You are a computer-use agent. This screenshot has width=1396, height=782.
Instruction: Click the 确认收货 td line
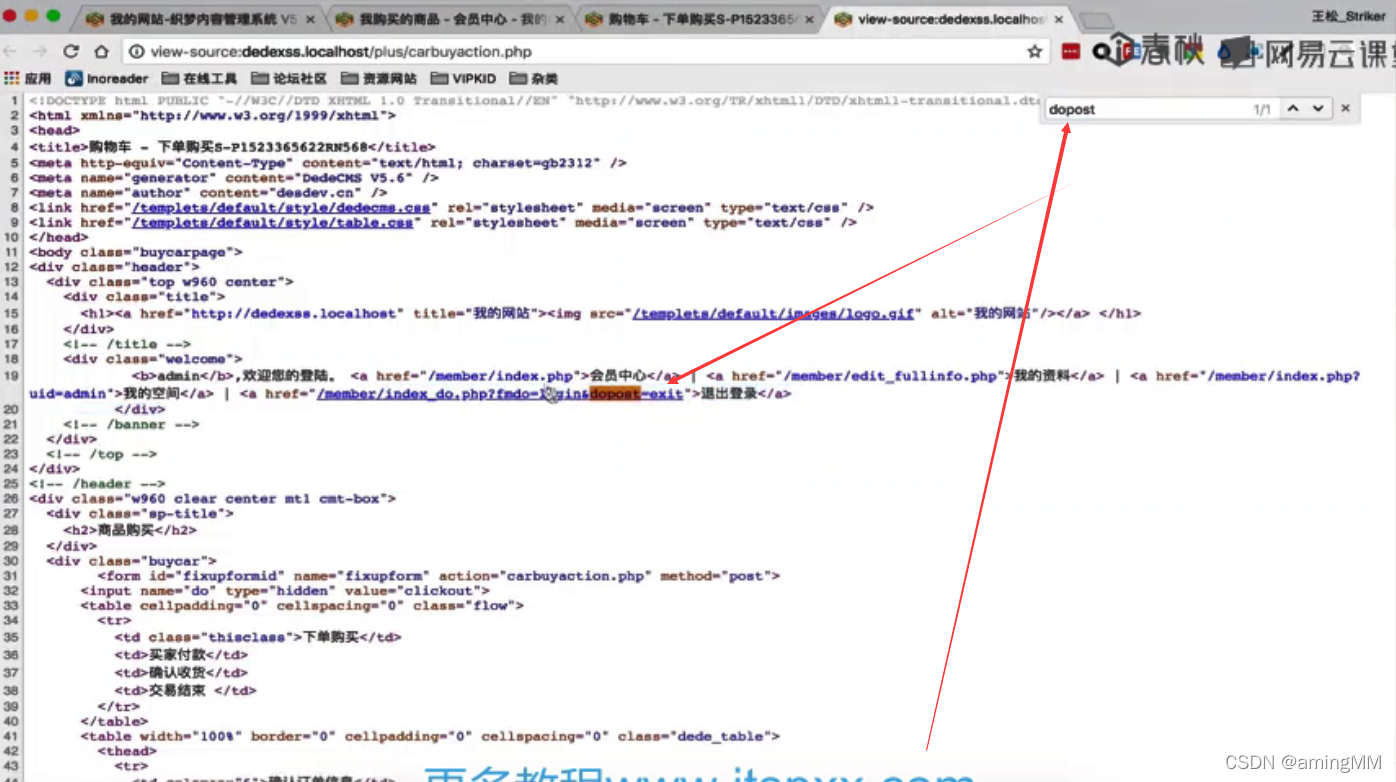[x=181, y=673]
